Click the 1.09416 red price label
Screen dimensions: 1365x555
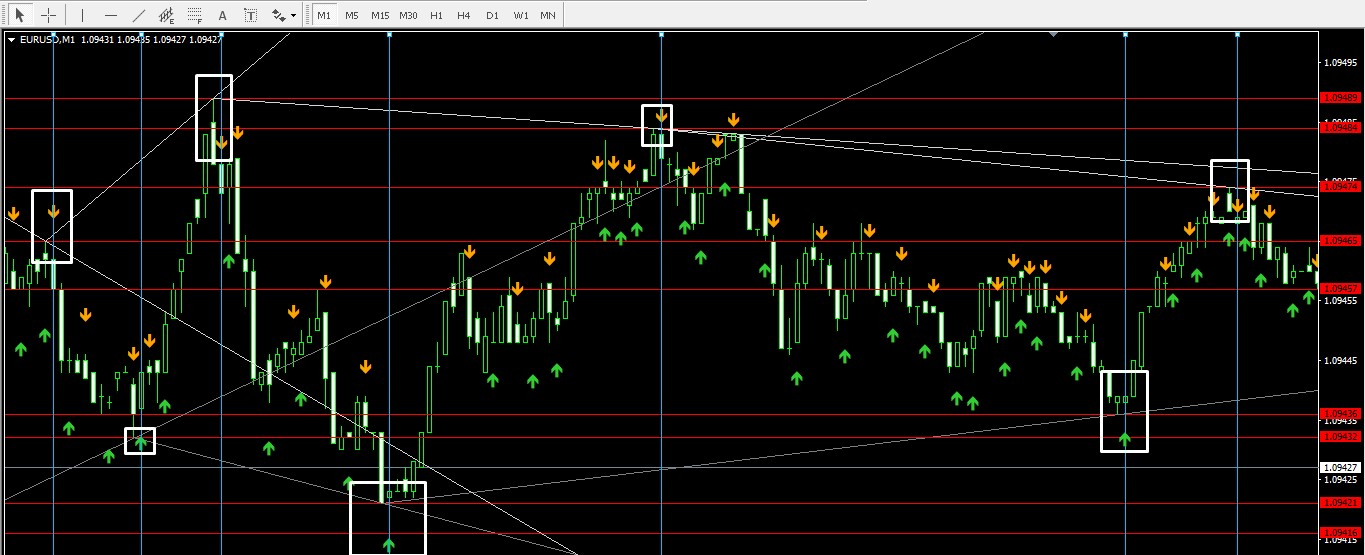coord(1340,532)
